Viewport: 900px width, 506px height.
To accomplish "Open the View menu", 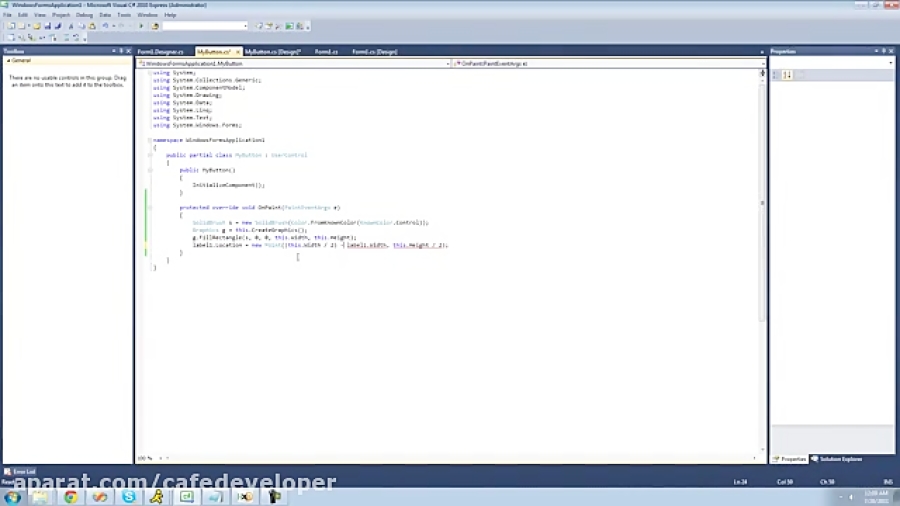I will click(40, 15).
